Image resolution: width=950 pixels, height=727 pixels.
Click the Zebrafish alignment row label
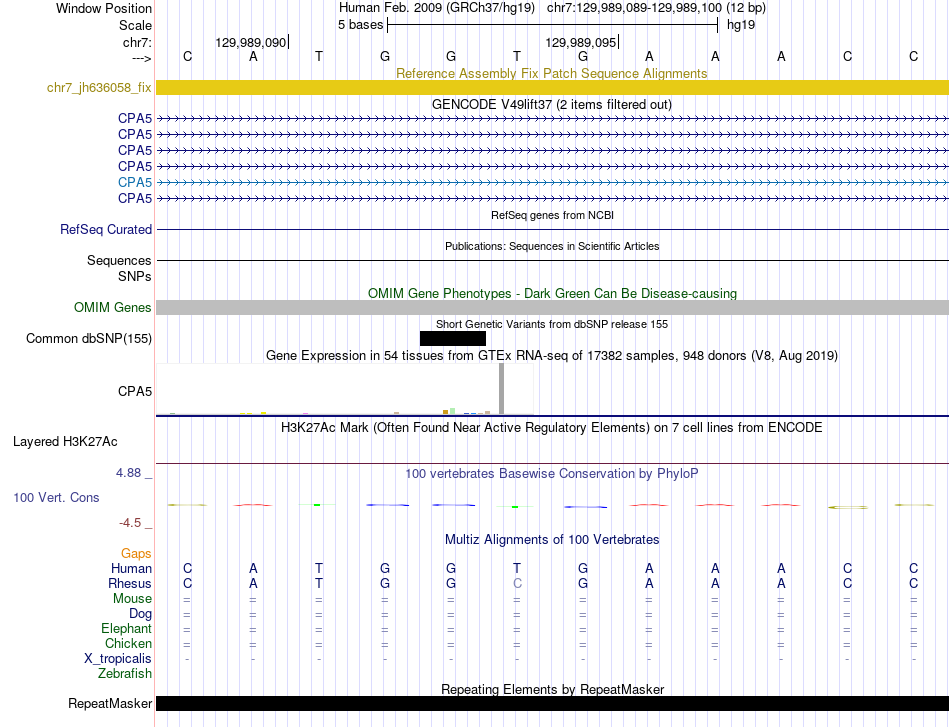125,674
